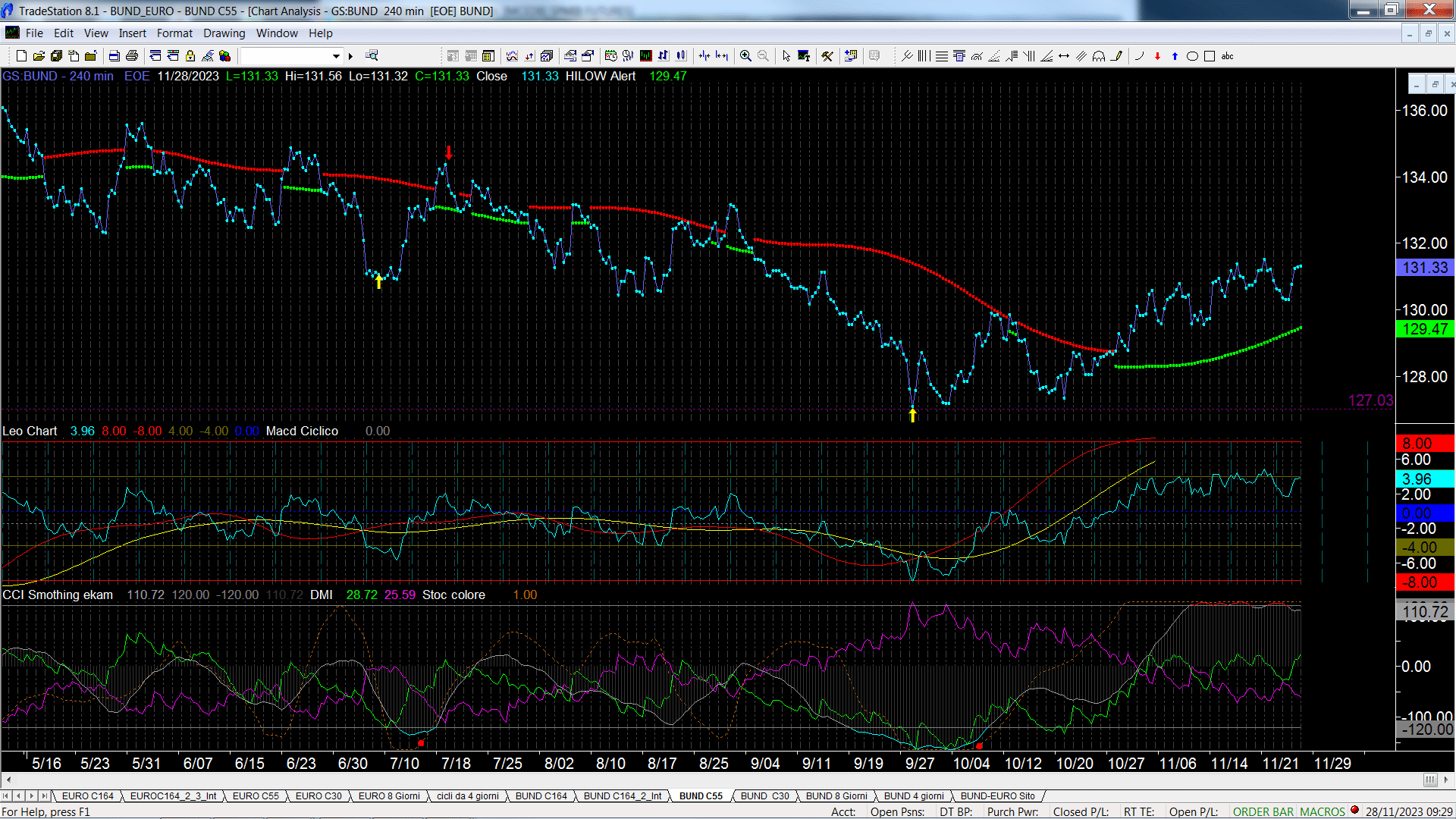This screenshot has height=819, width=1456.
Task: Click the Open folder toolbar icon
Action: coord(39,56)
